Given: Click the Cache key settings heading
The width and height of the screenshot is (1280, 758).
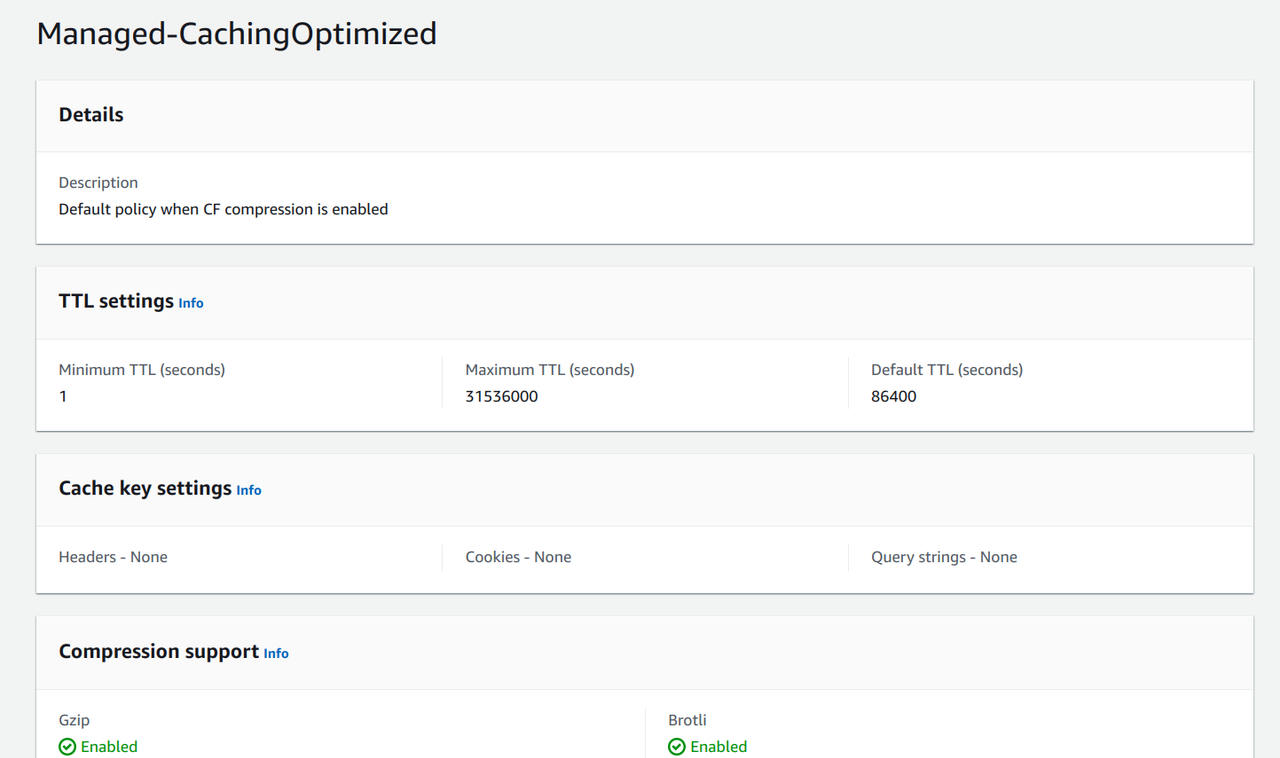Looking at the screenshot, I should pos(145,488).
